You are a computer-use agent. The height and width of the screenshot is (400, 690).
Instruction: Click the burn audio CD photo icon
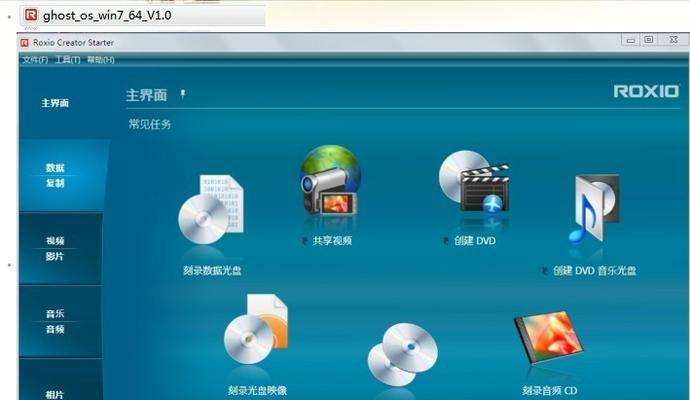(x=549, y=337)
